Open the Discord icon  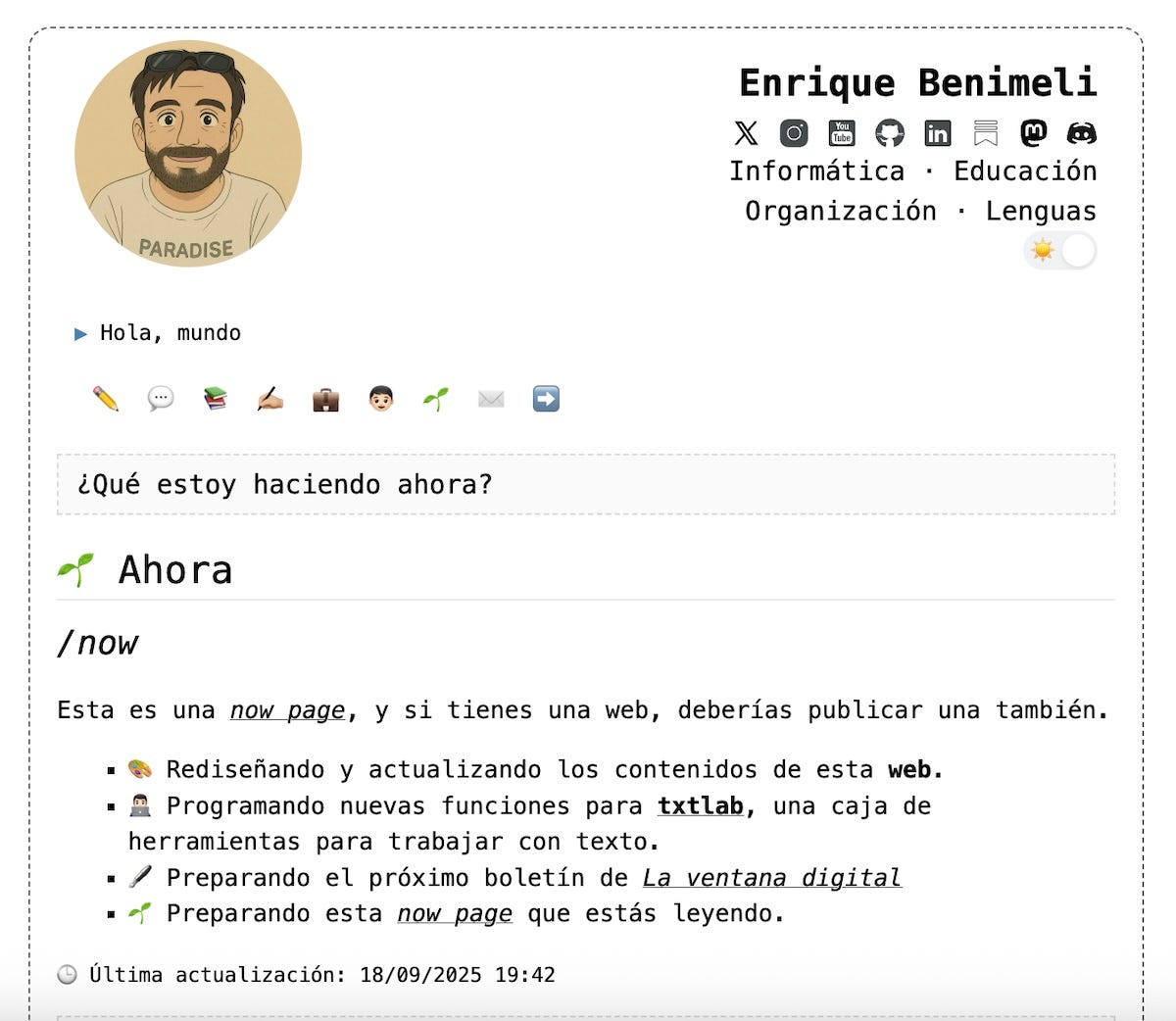coord(1082,132)
